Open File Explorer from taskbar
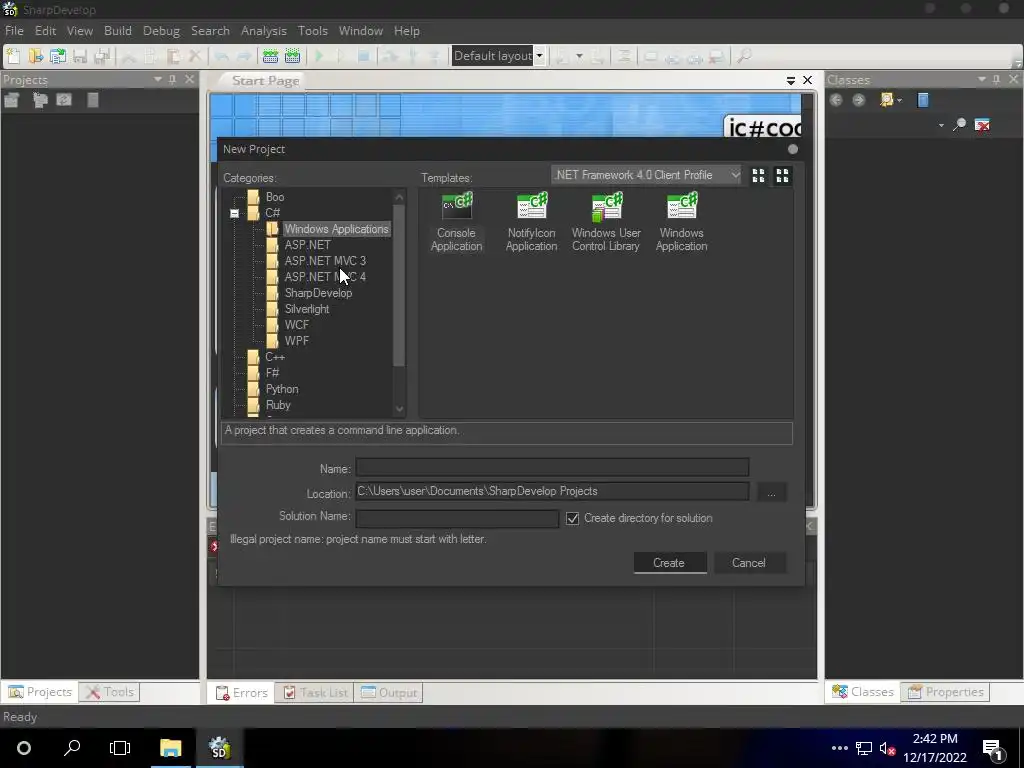 pos(170,748)
